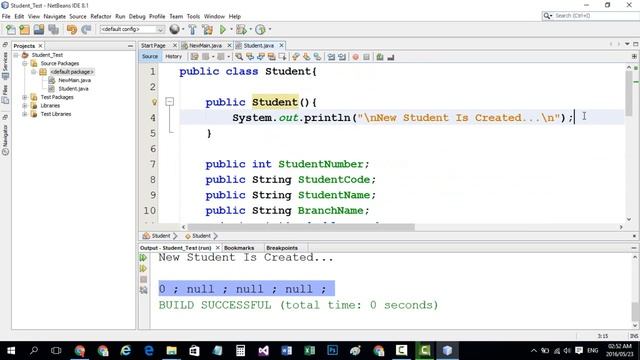Close the Projects panel tab

click(40, 46)
